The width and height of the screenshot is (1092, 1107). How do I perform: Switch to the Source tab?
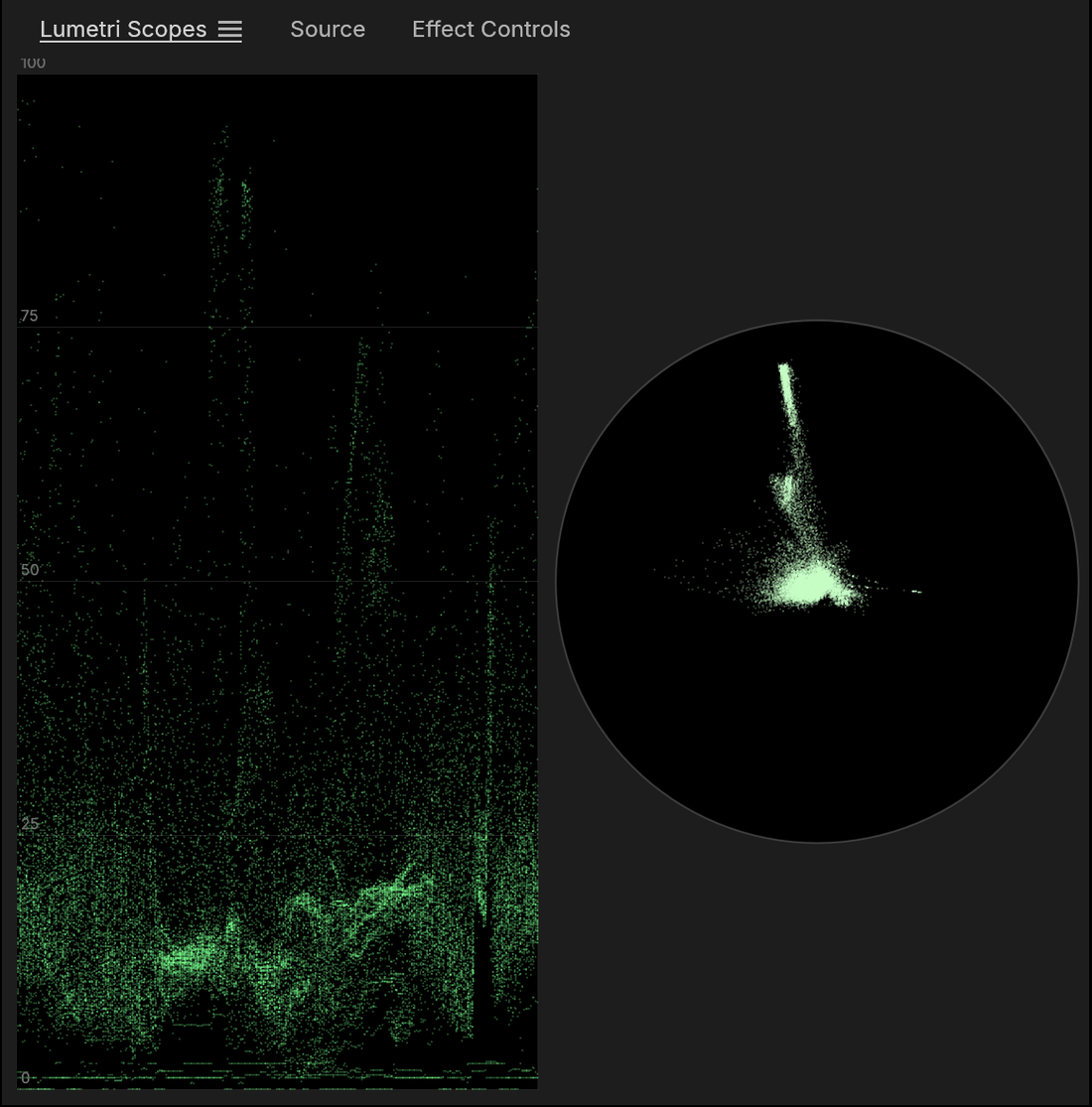pos(328,30)
